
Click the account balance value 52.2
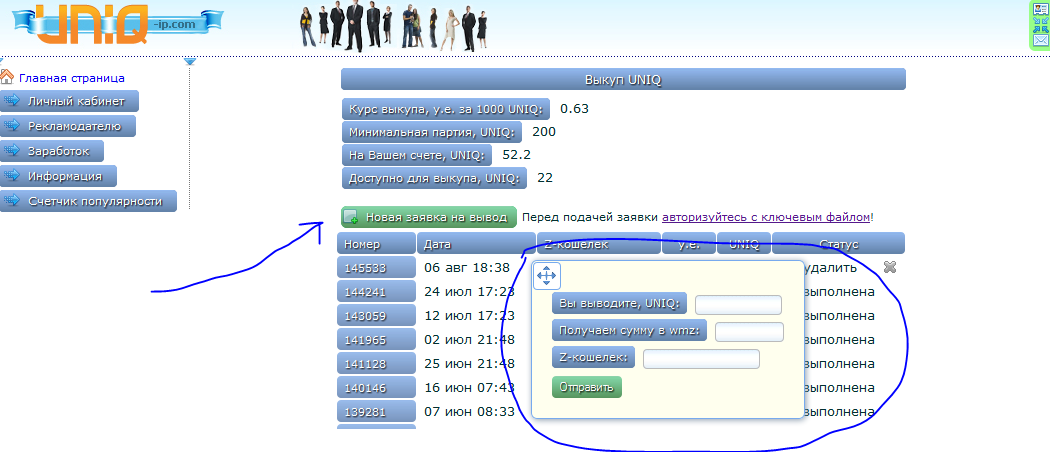click(x=516, y=155)
